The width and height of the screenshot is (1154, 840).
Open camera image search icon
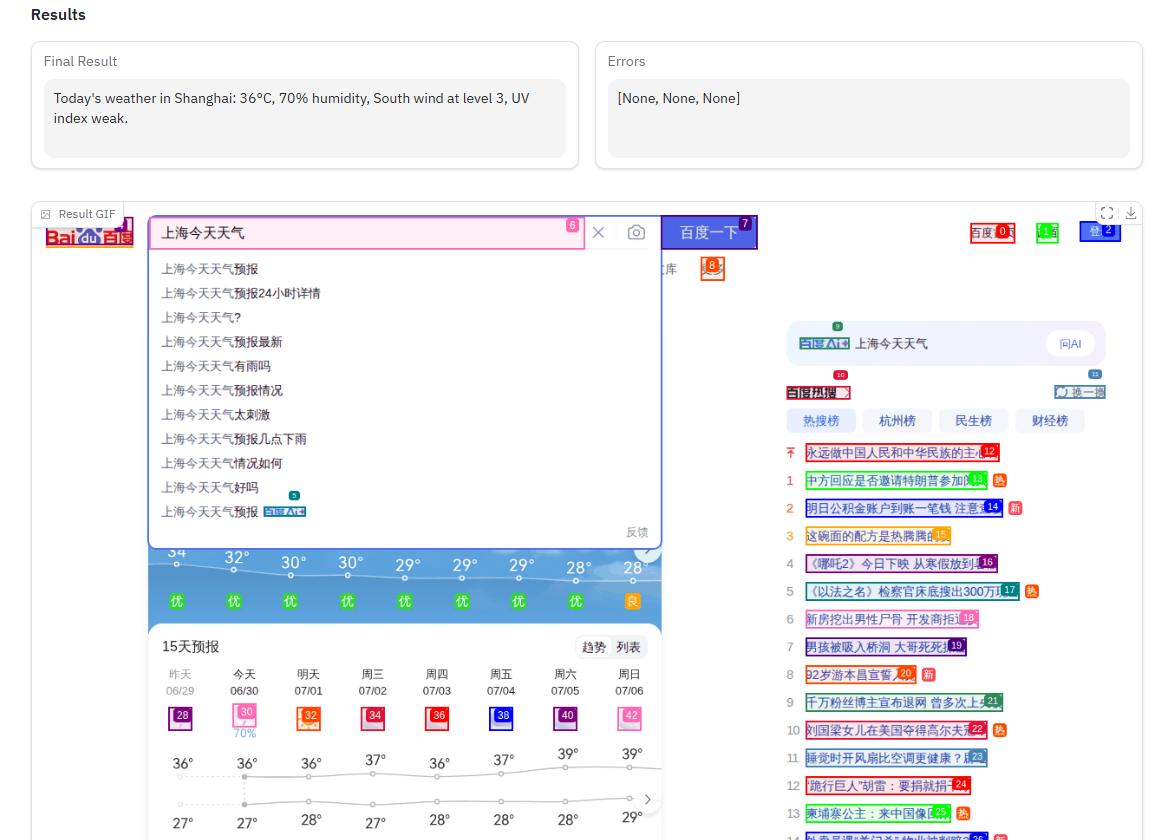pos(637,233)
